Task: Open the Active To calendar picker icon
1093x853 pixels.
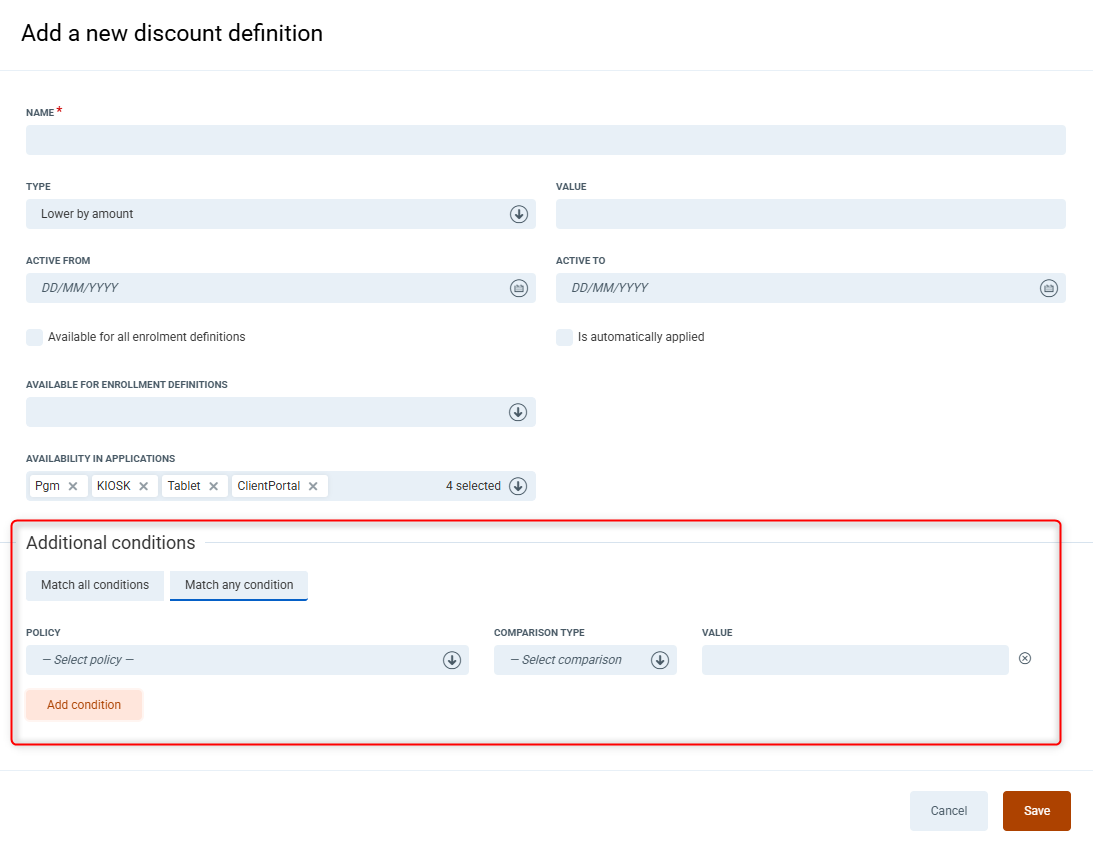Action: [1048, 288]
